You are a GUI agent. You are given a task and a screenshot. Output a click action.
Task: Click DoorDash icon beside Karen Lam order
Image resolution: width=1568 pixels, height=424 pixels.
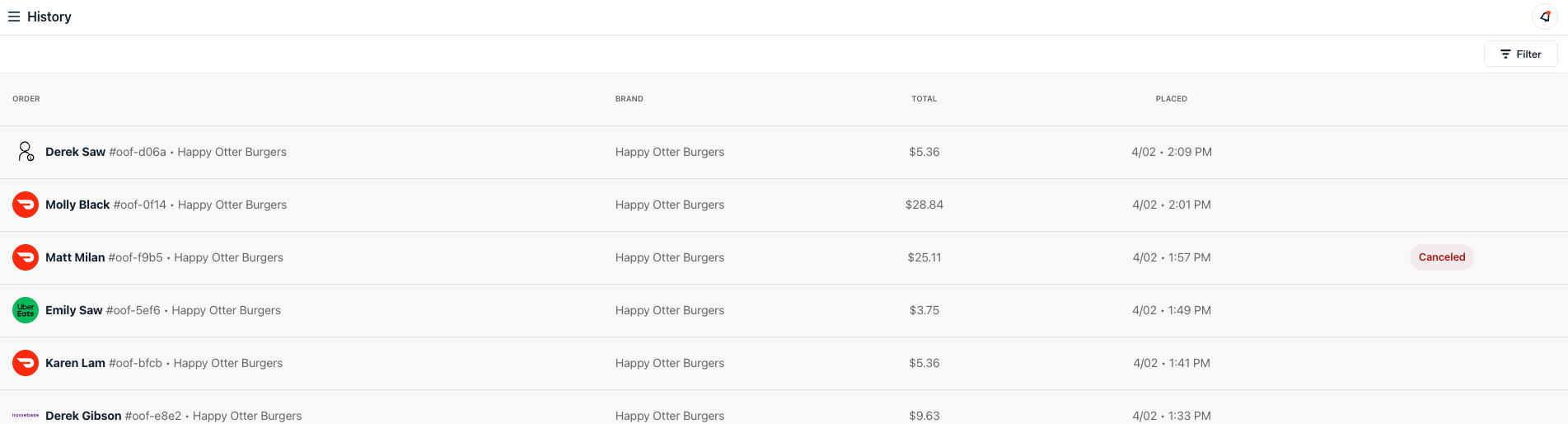(x=26, y=363)
